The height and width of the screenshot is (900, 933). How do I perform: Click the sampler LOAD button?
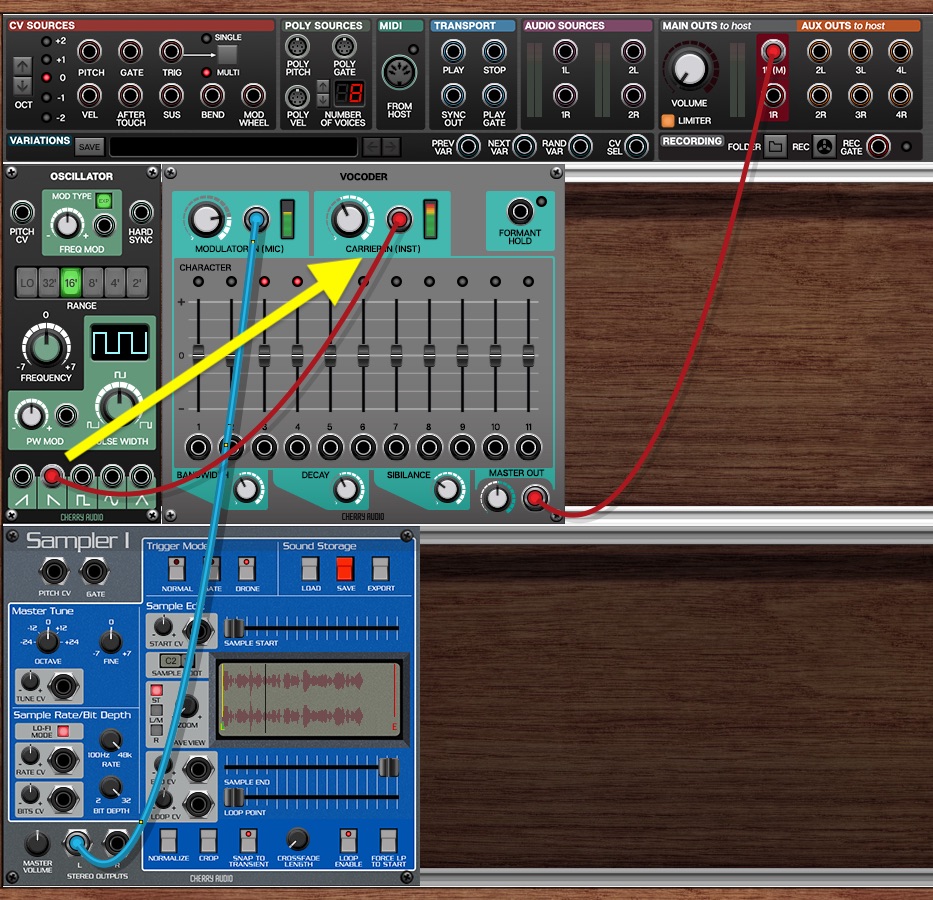pos(310,569)
